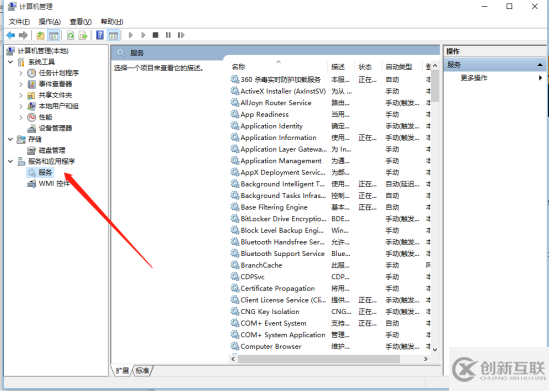This screenshot has width=549, height=391.
Task: Click the vertical scrollbar thumb of services list
Action: [x=435, y=86]
